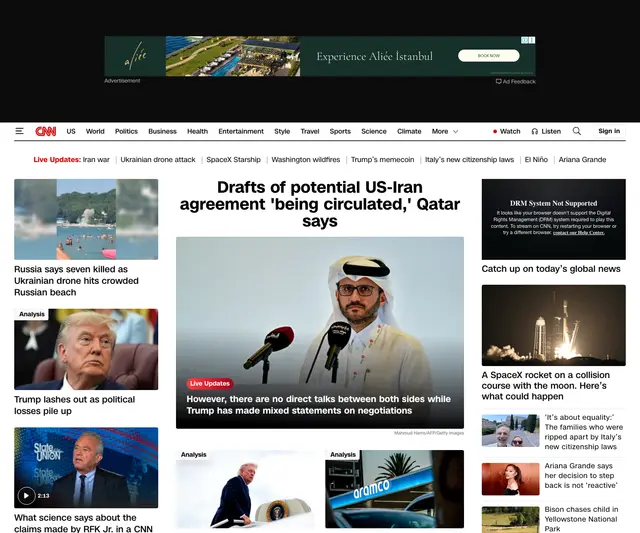Screen dimensions: 640x533
Task: Open the SpaceX rocket launch thumbnail
Action: [x=553, y=325]
